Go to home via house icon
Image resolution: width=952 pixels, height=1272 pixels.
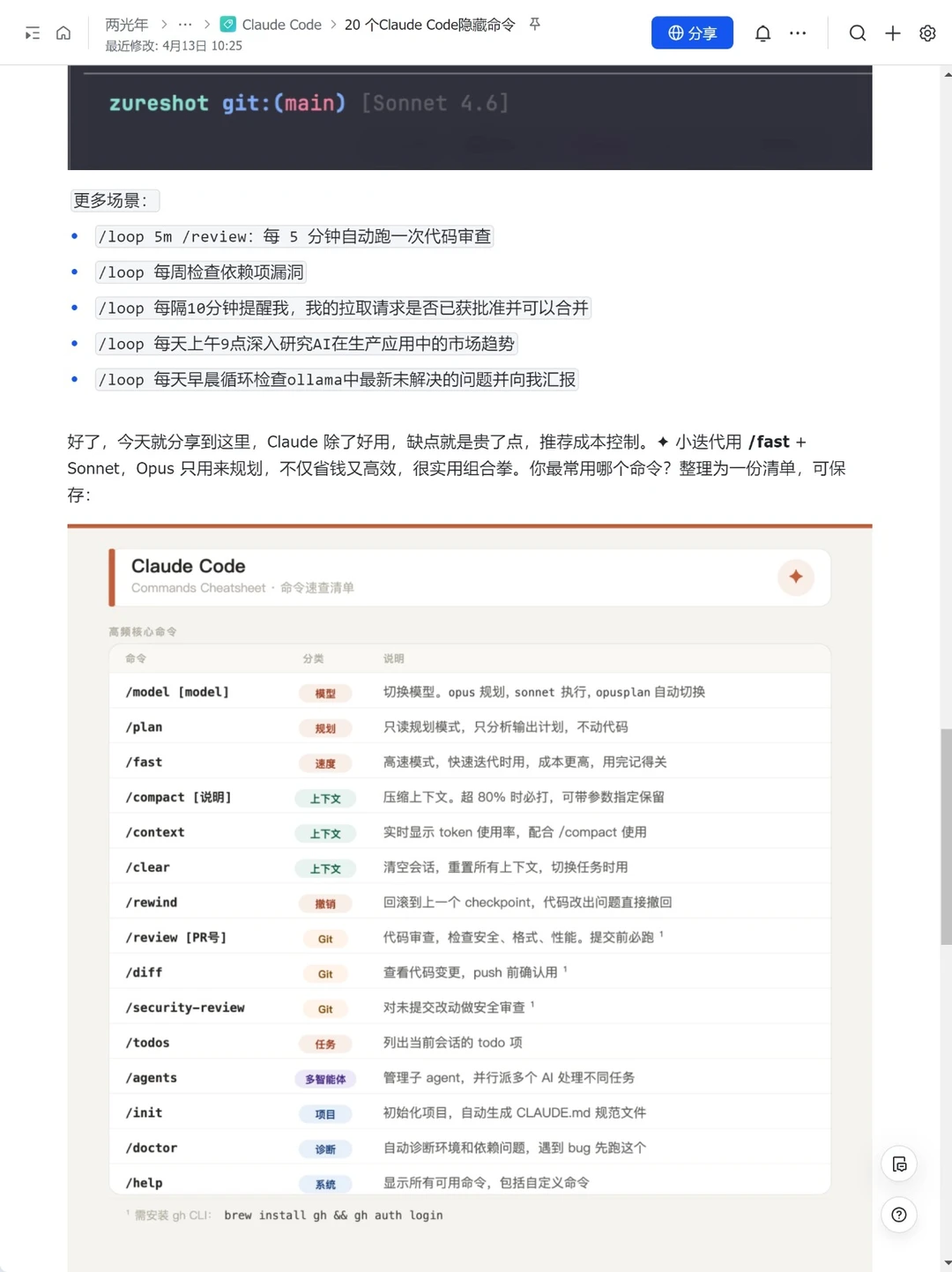(x=63, y=33)
